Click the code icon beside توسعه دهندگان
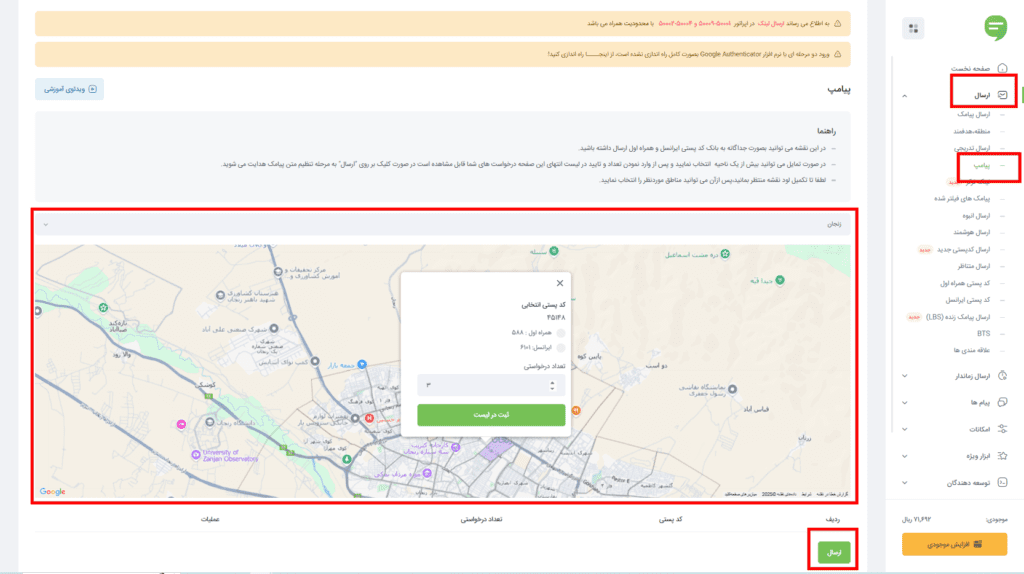This screenshot has width=1024, height=574. pos(1002,483)
